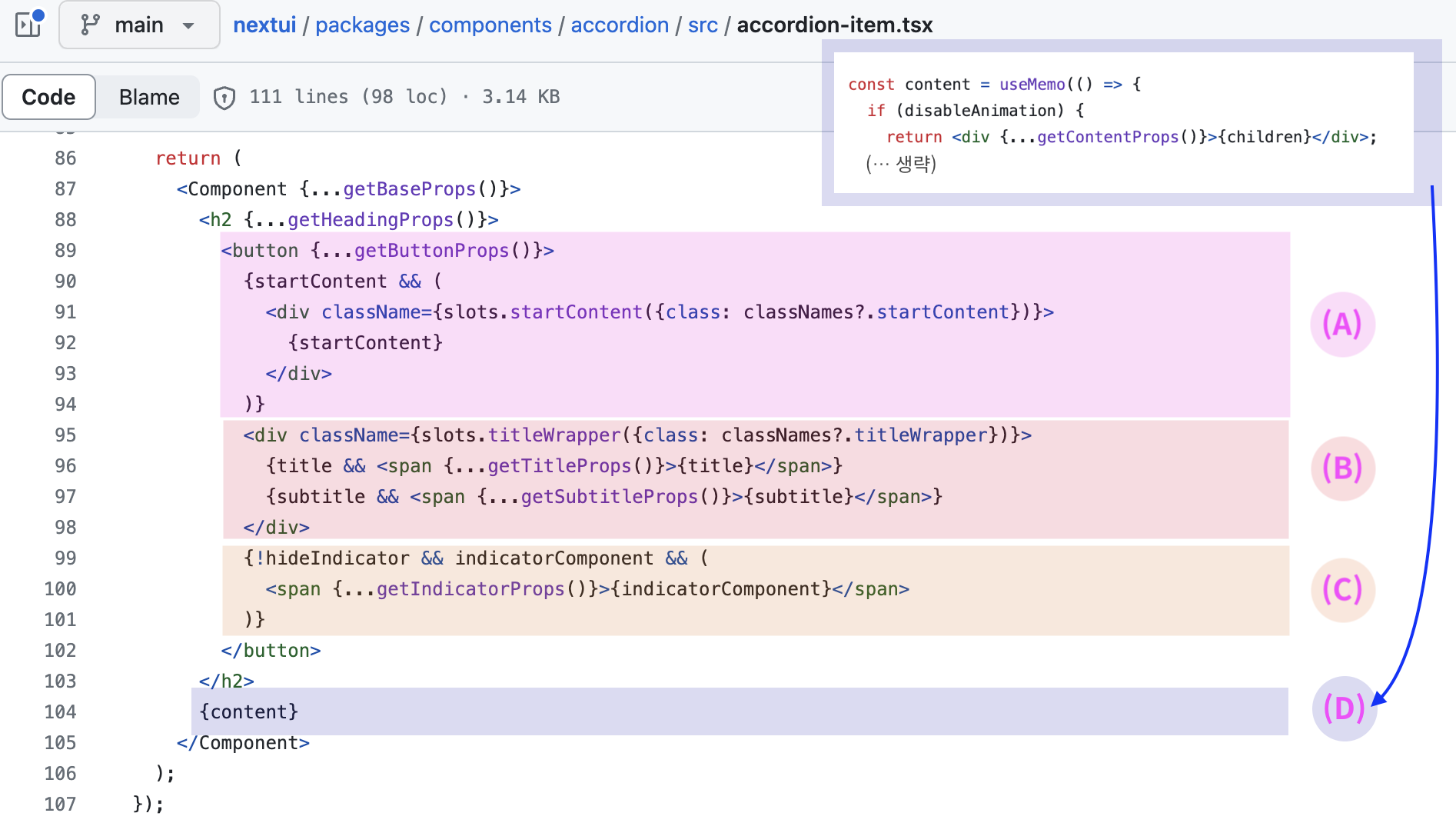
Task: Click getIndicatorProps on line 100
Action: point(470,589)
